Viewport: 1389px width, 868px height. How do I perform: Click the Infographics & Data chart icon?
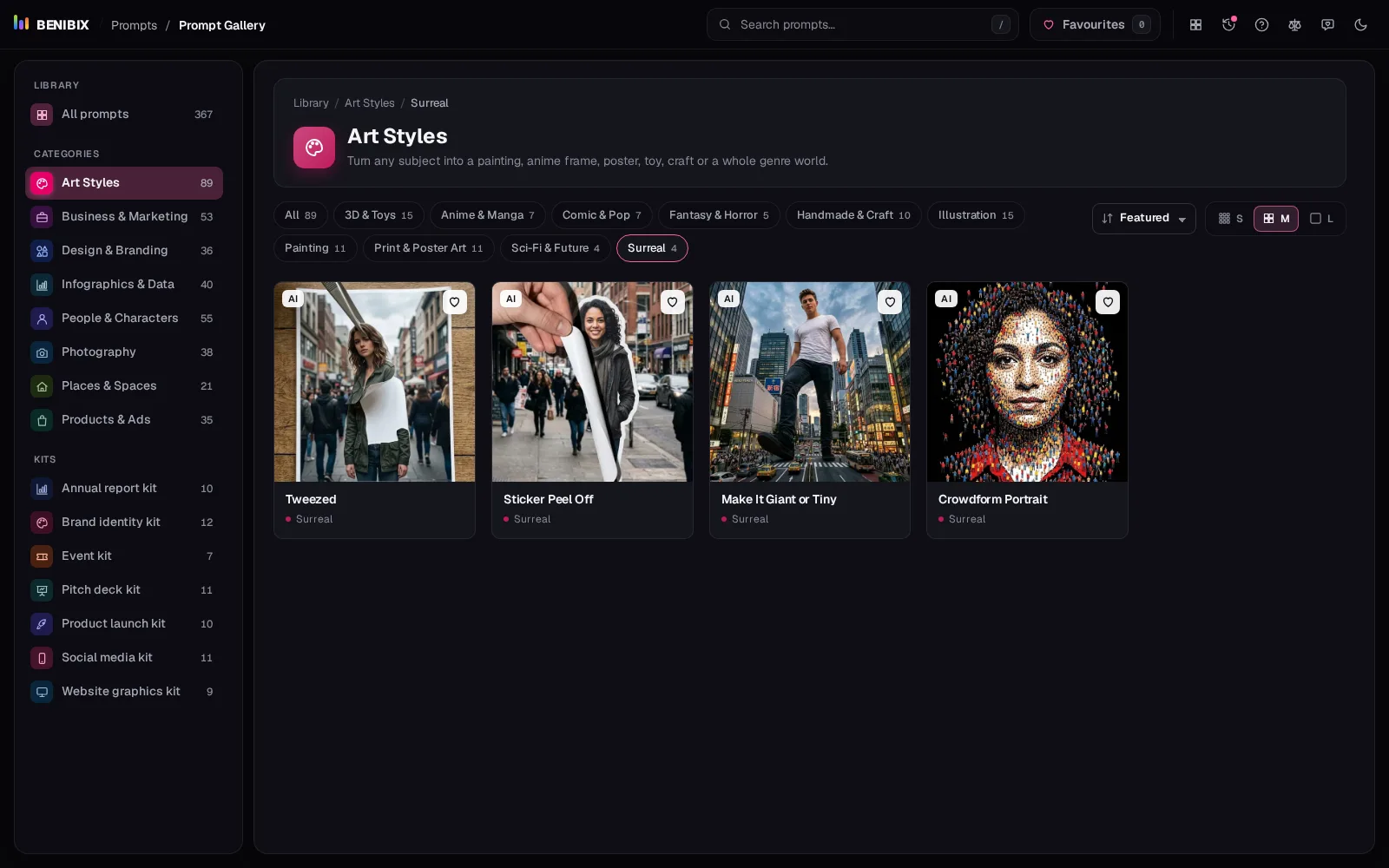click(42, 285)
